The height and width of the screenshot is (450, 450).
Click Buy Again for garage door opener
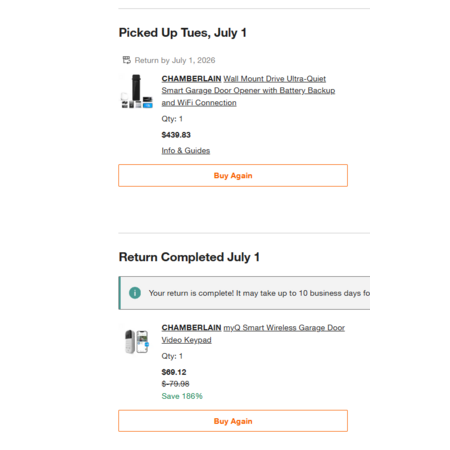pyautogui.click(x=233, y=175)
